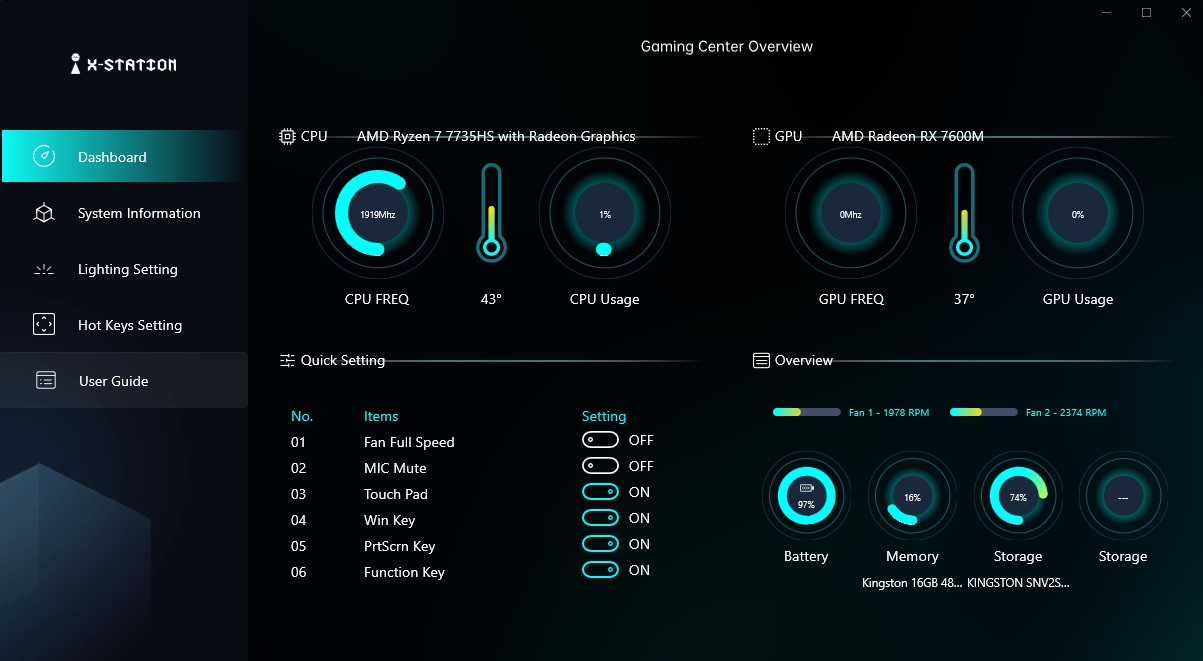
Task: Click the MIC Mute item label
Action: 395,468
